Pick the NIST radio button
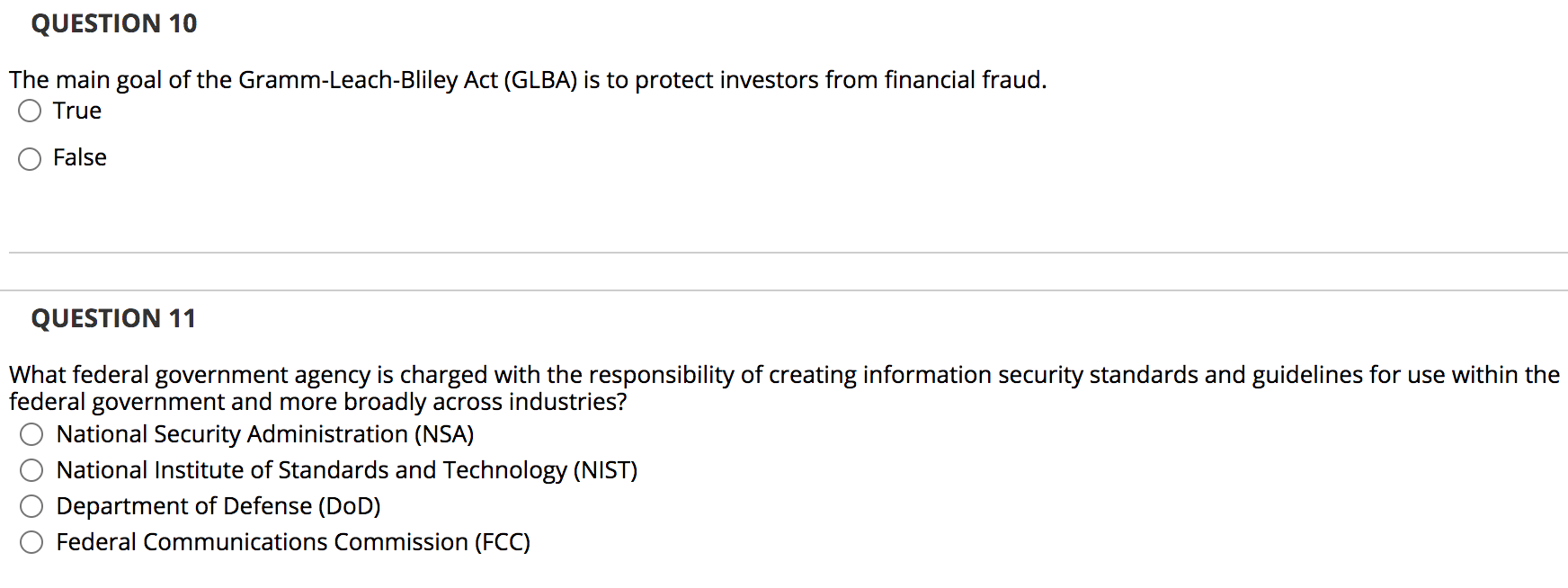The image size is (1568, 588). point(31,470)
